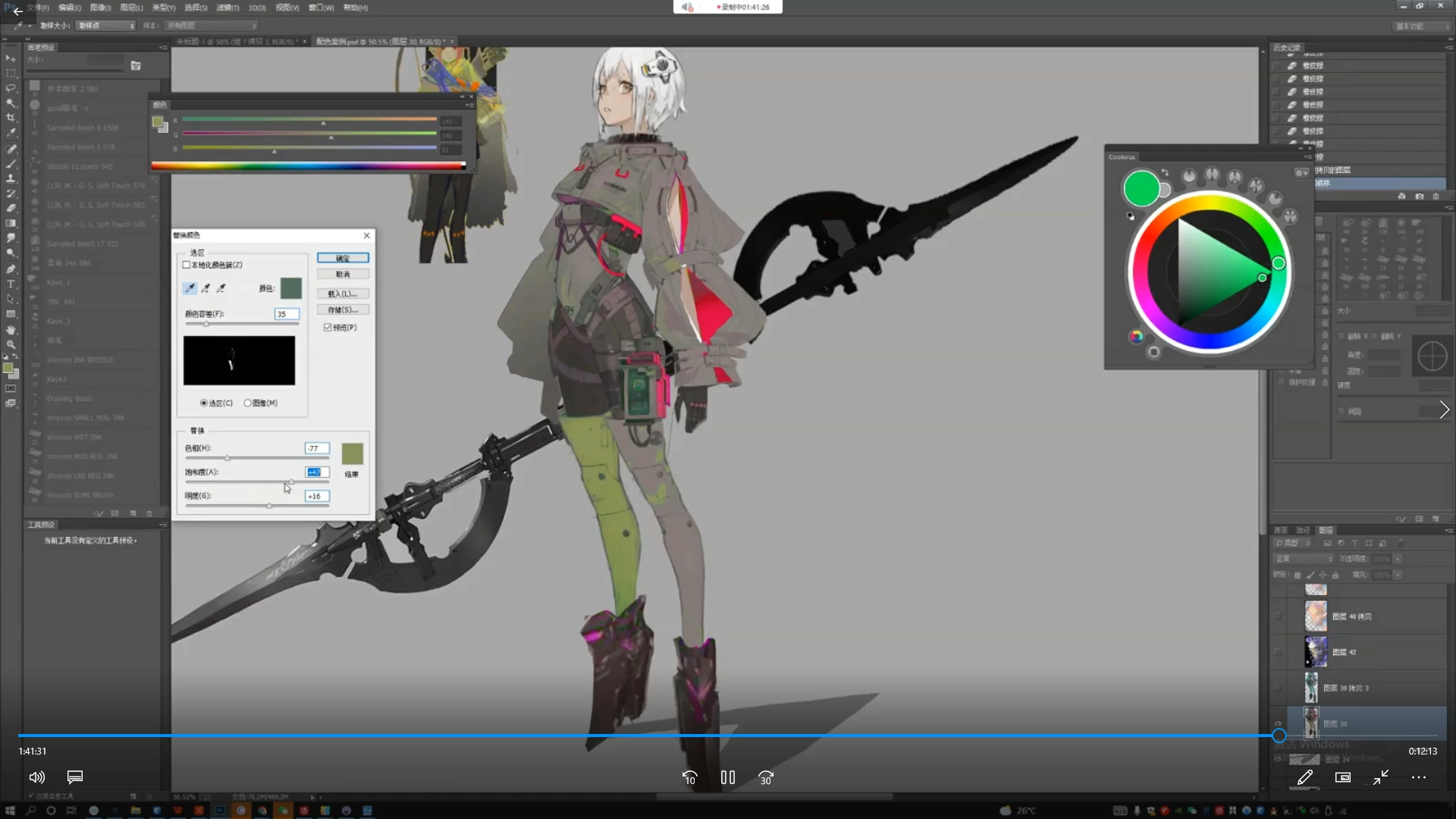Select the Hand tool
Image resolution: width=1456 pixels, height=819 pixels.
[11, 330]
